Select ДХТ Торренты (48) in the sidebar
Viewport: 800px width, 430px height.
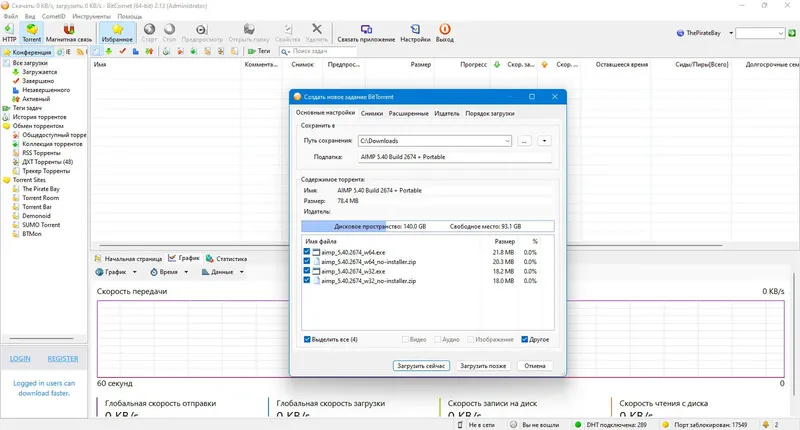[47, 162]
